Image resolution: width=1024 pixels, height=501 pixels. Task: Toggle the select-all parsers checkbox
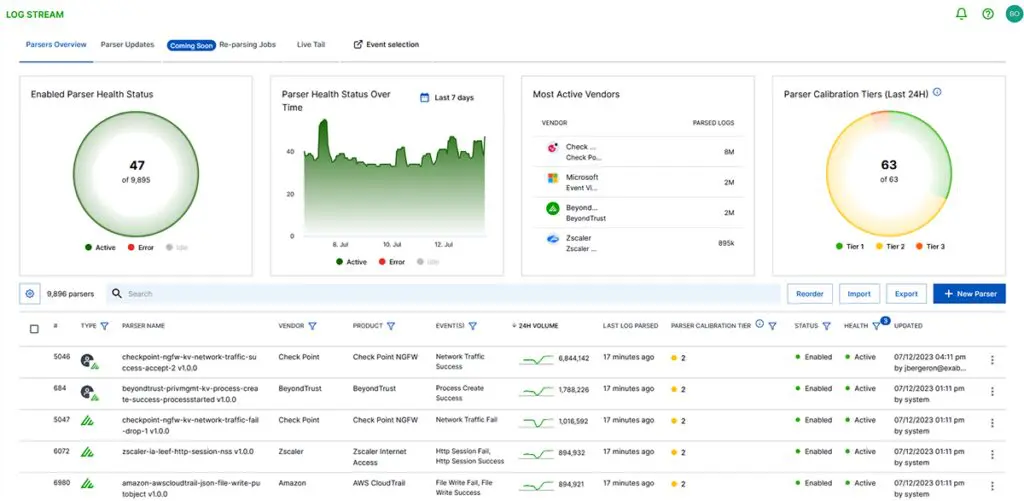(34, 328)
